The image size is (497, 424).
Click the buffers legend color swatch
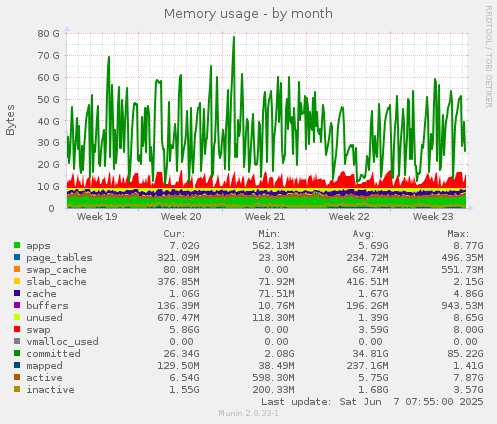point(17,305)
